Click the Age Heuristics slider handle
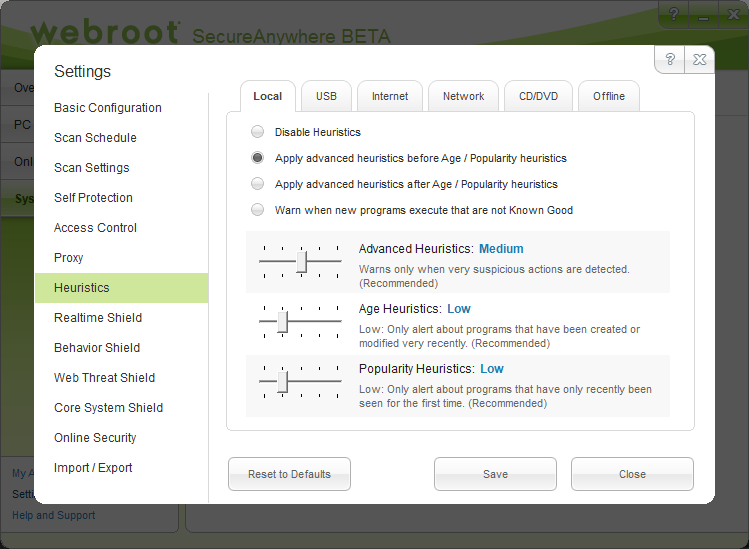Image resolution: width=749 pixels, height=549 pixels. point(282,322)
